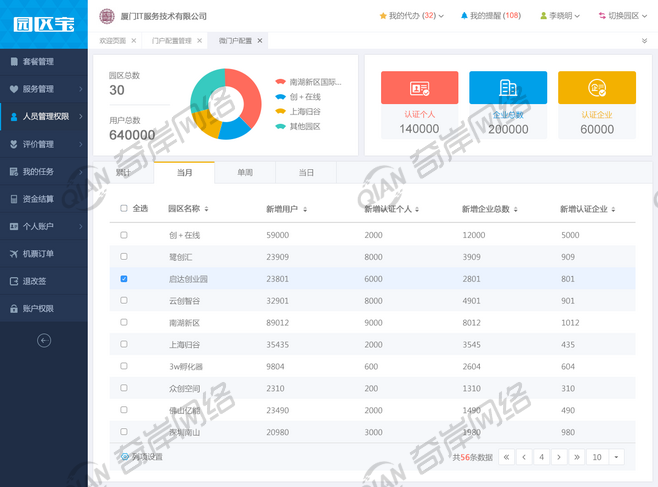Screen dimensions: 658x487
Task: Open 机票订单 in the sidebar
Action: click(38, 254)
